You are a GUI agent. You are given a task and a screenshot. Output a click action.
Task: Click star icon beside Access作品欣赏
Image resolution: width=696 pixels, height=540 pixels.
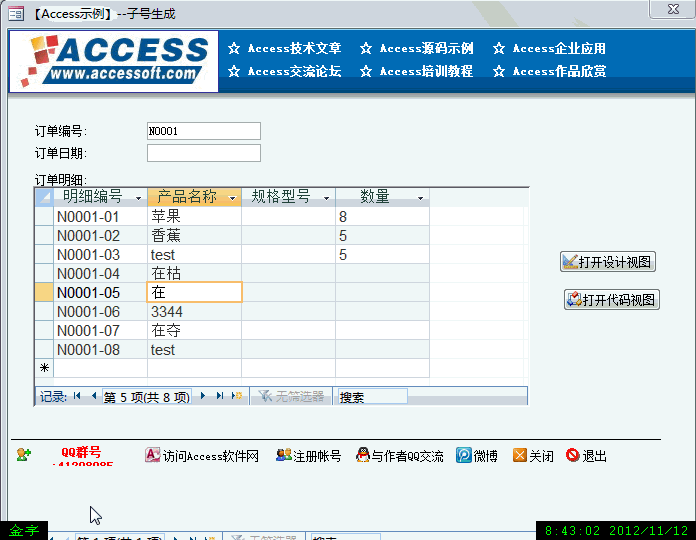pyautogui.click(x=498, y=71)
